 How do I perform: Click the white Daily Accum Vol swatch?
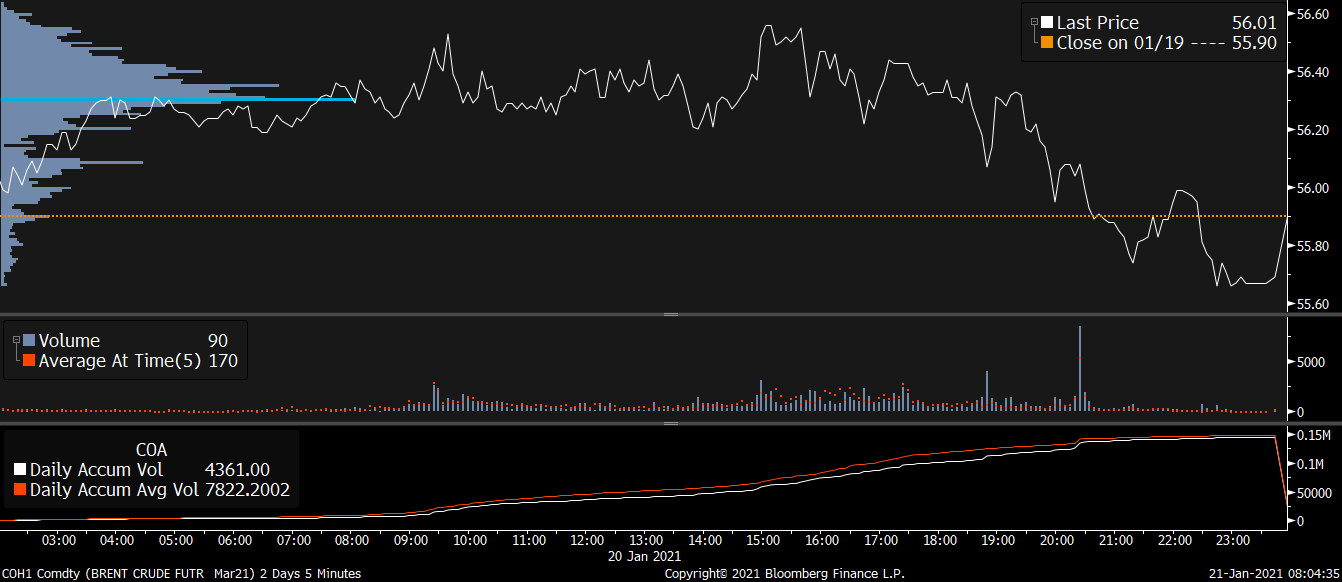point(20,470)
